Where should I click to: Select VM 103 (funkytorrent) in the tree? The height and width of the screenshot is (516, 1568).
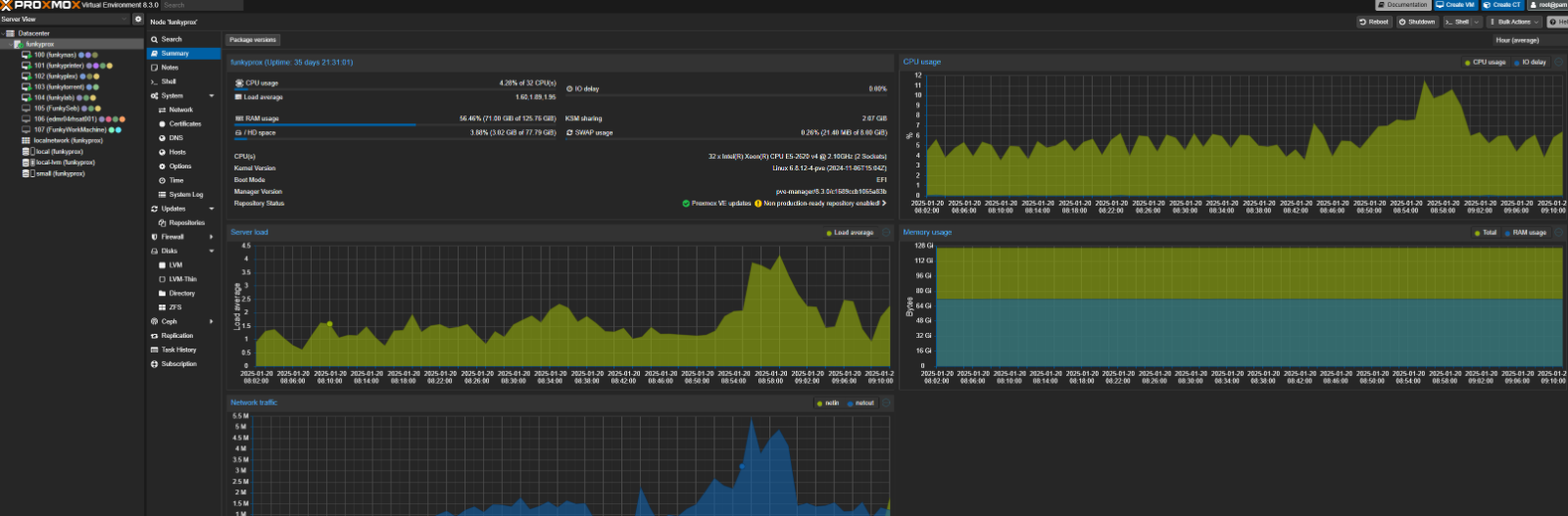click(61, 87)
